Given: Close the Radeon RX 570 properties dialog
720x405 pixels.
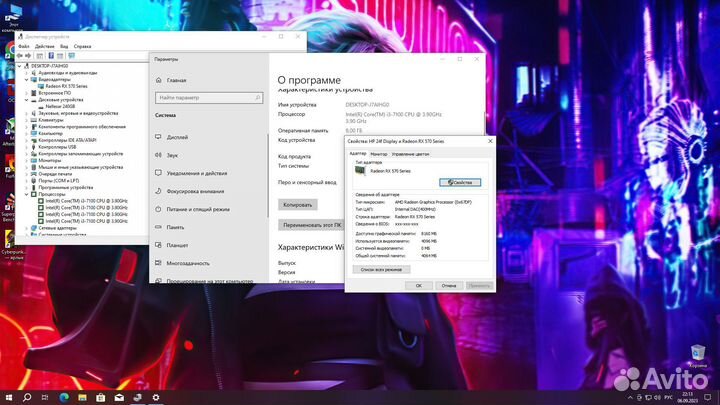Looking at the screenshot, I should point(490,141).
